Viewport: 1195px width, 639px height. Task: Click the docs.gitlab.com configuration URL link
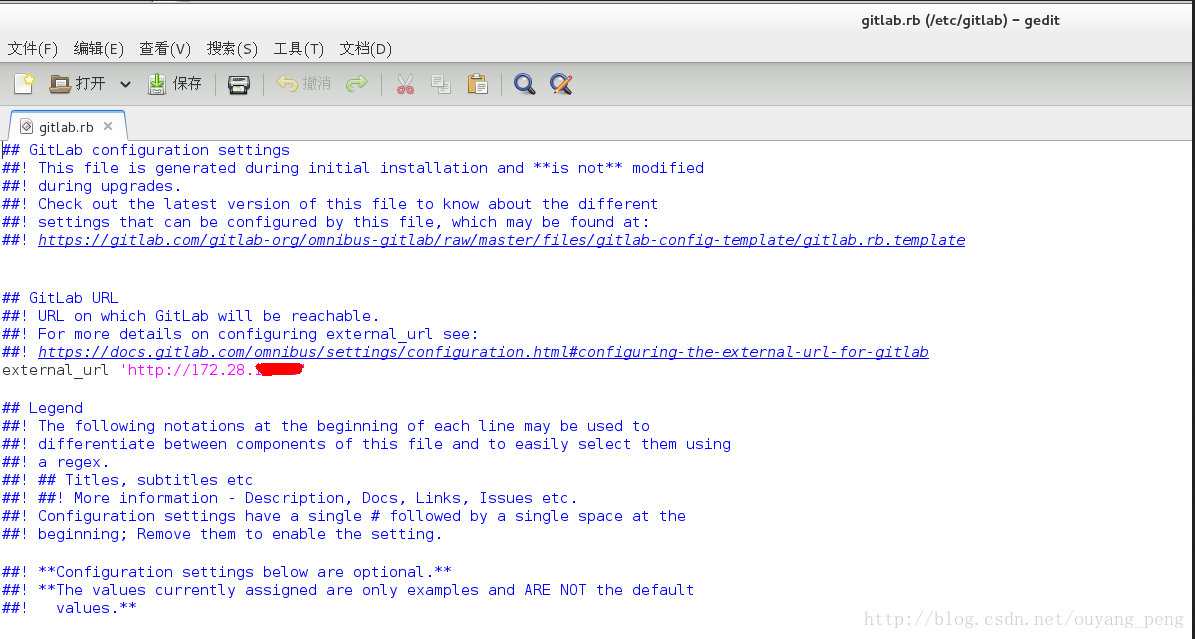tap(483, 352)
